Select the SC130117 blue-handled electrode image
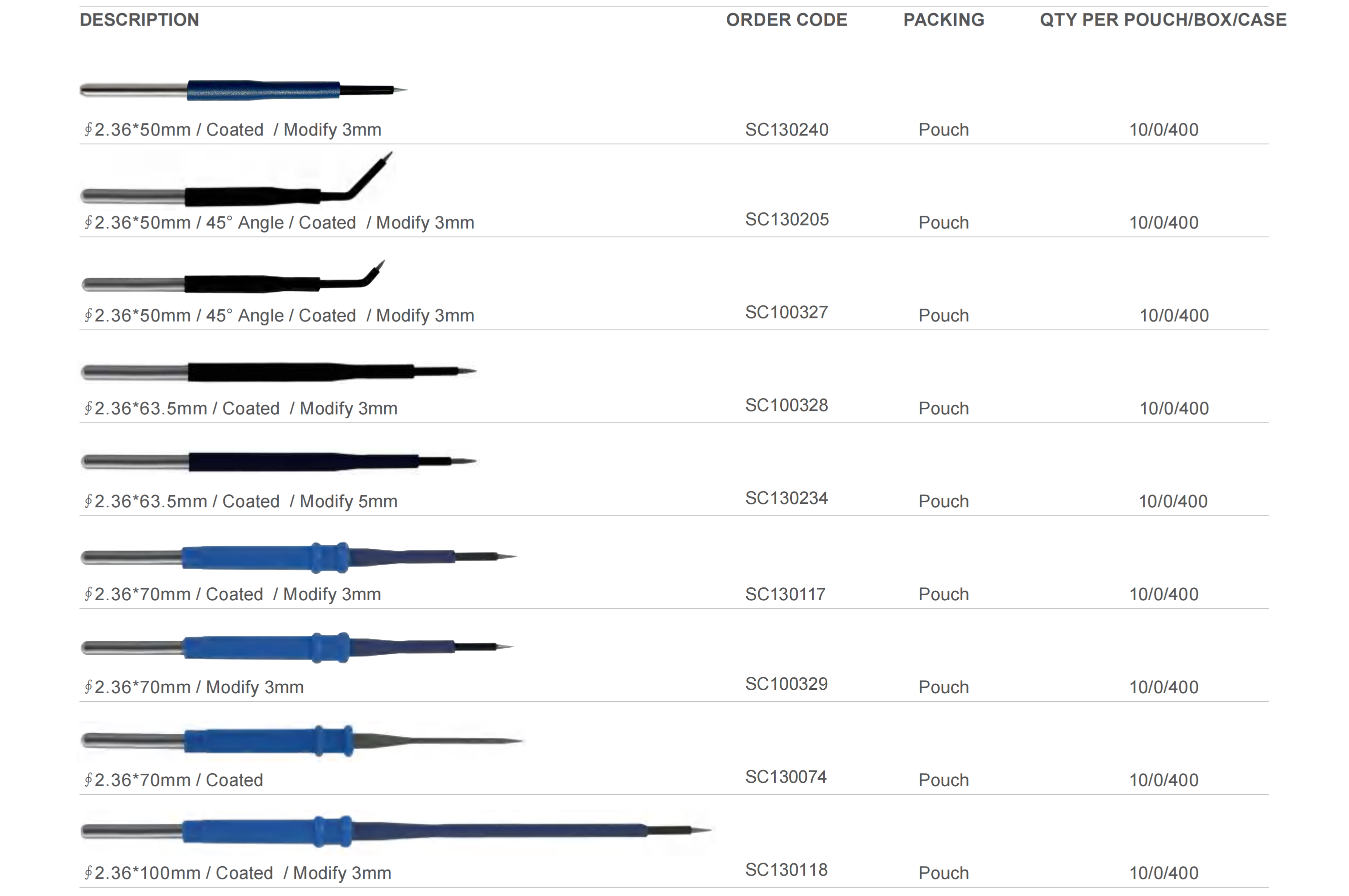The image size is (1349, 896). click(298, 557)
